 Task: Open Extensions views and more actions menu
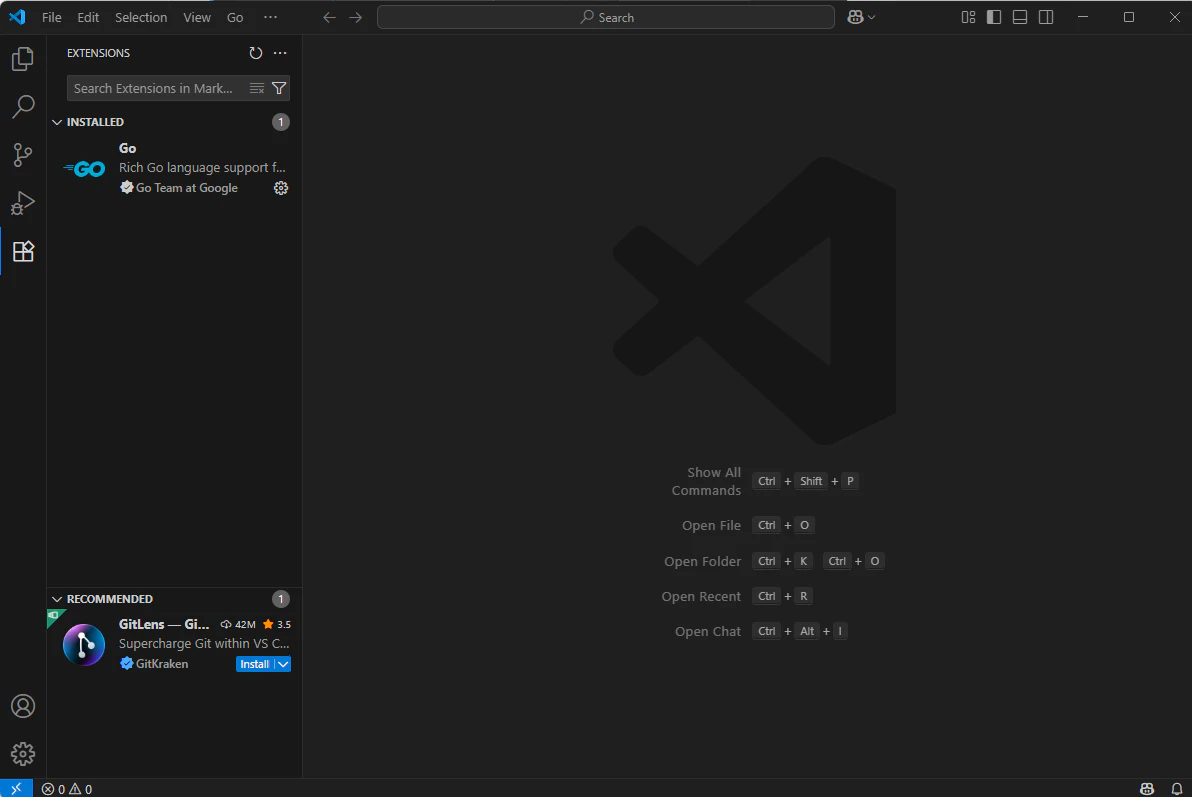pos(281,53)
